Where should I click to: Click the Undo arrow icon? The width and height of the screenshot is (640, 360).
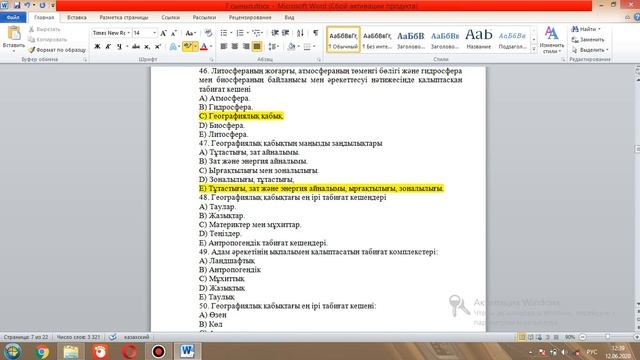[27, 5]
